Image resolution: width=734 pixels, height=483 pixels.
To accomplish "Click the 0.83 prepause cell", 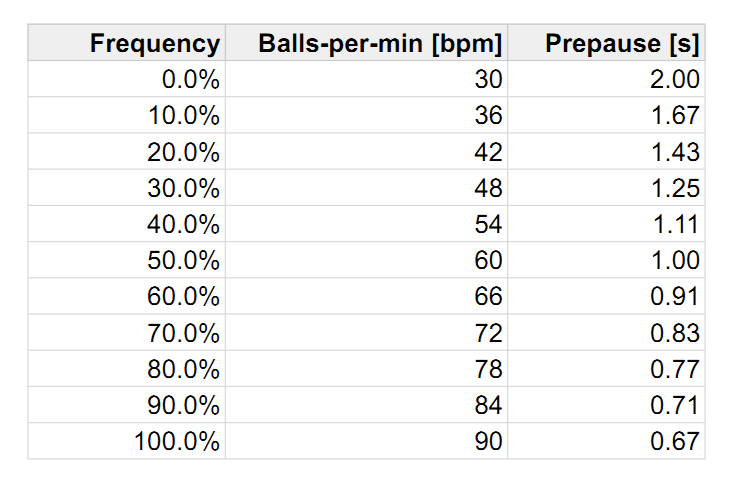I will pyautogui.click(x=606, y=333).
